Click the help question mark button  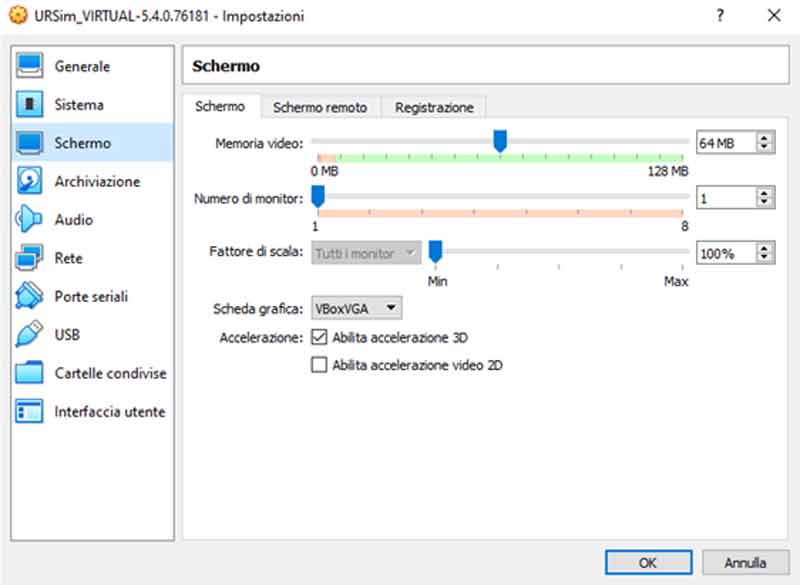720,16
